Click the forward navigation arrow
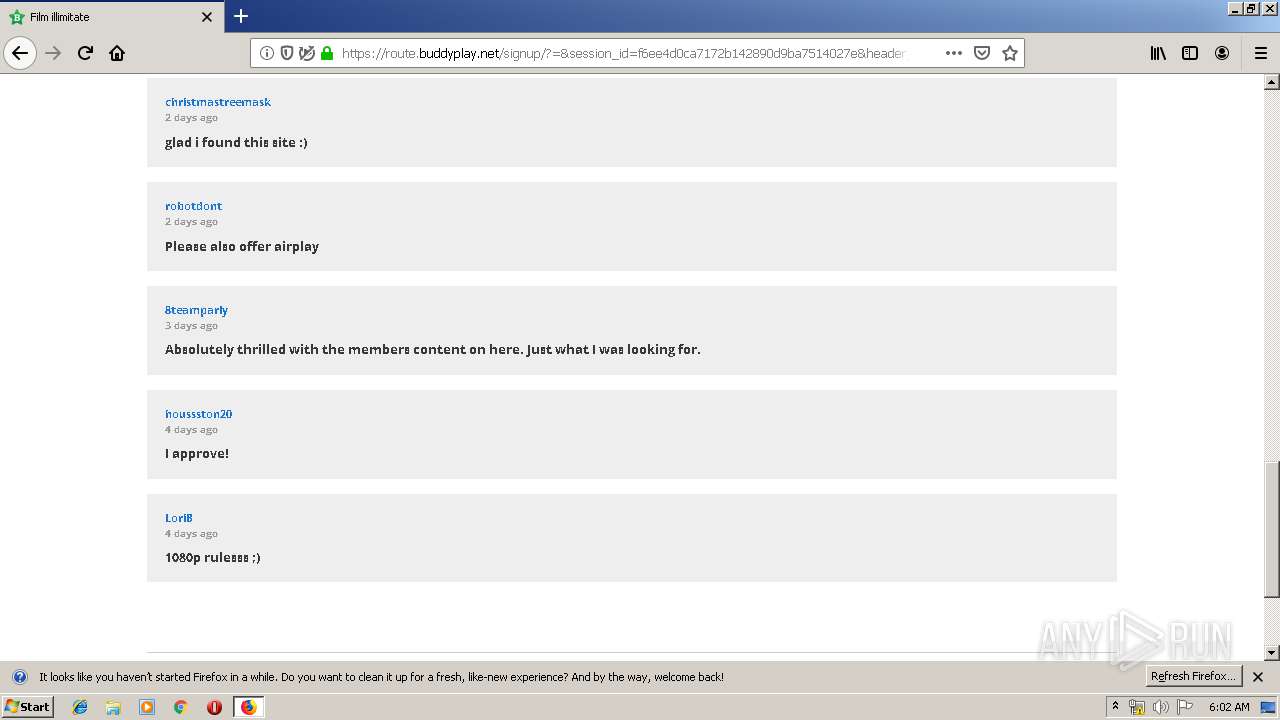Screen dimensions: 1280x720 coord(54,53)
